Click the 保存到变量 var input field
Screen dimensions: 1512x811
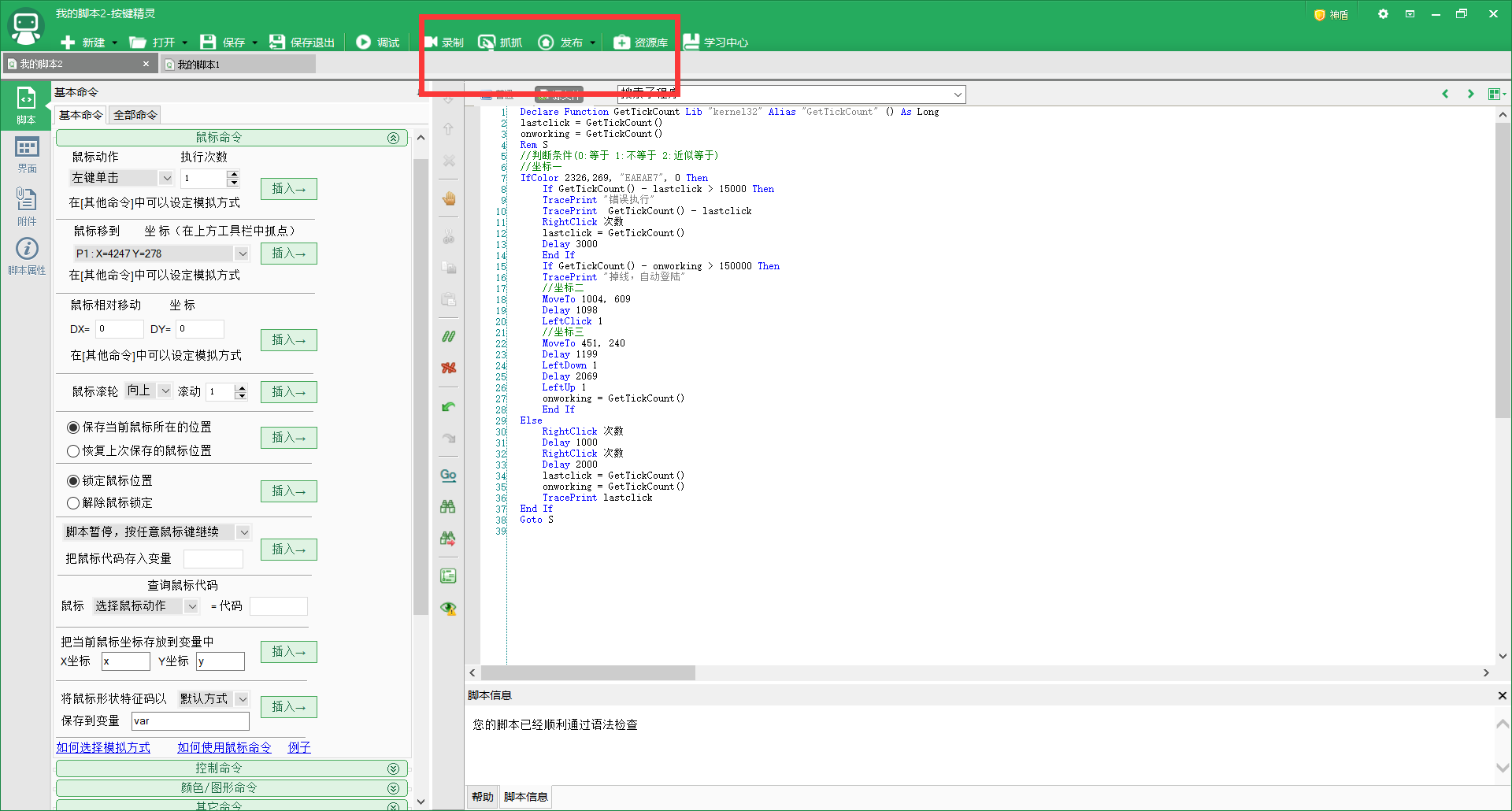191,721
